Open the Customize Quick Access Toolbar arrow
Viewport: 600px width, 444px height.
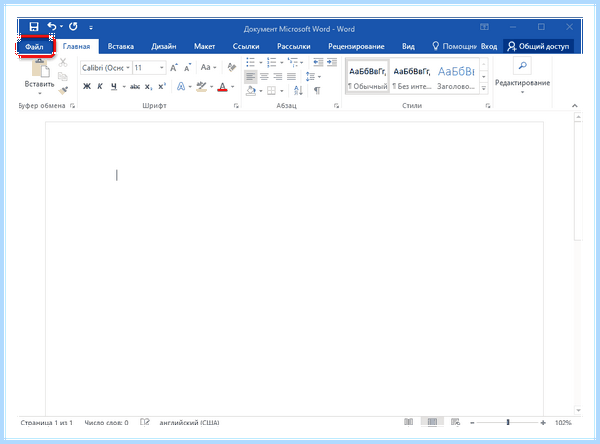coord(91,28)
